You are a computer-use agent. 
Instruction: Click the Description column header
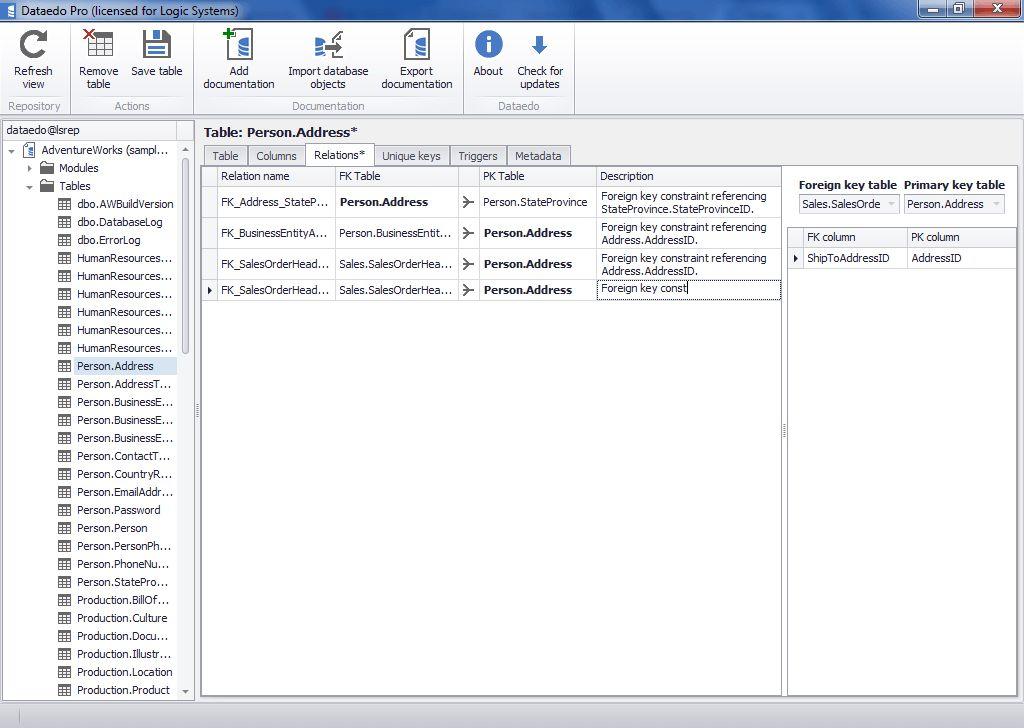coord(688,176)
